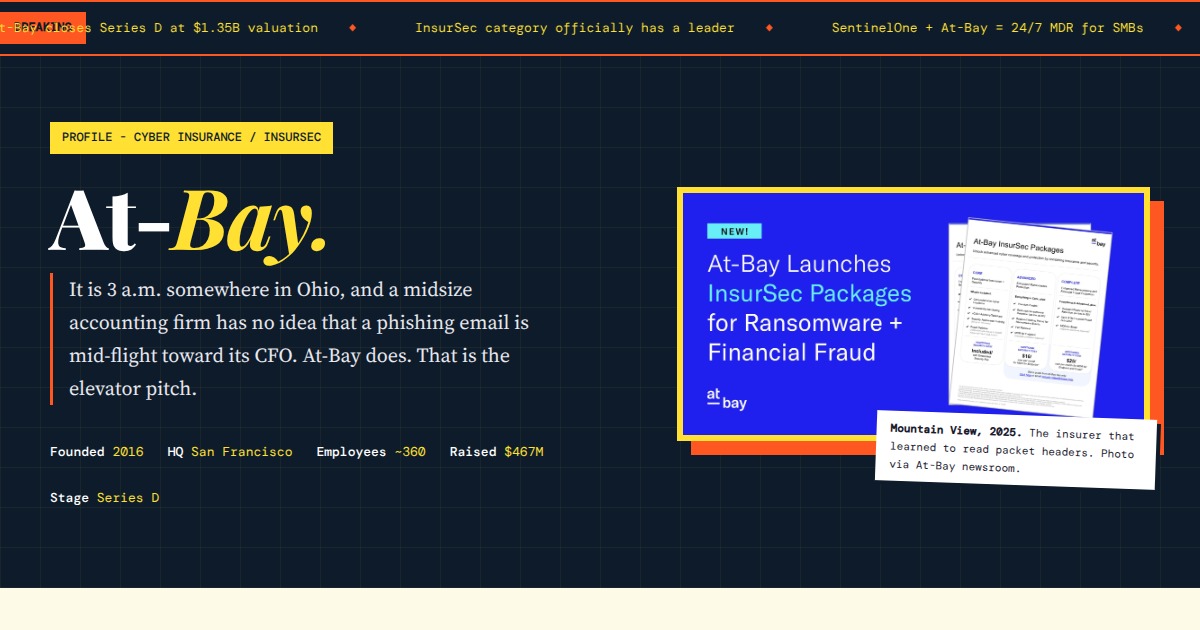Click the diamond separator after the SentinelOne headline
The width and height of the screenshot is (1200, 630).
1177,28
